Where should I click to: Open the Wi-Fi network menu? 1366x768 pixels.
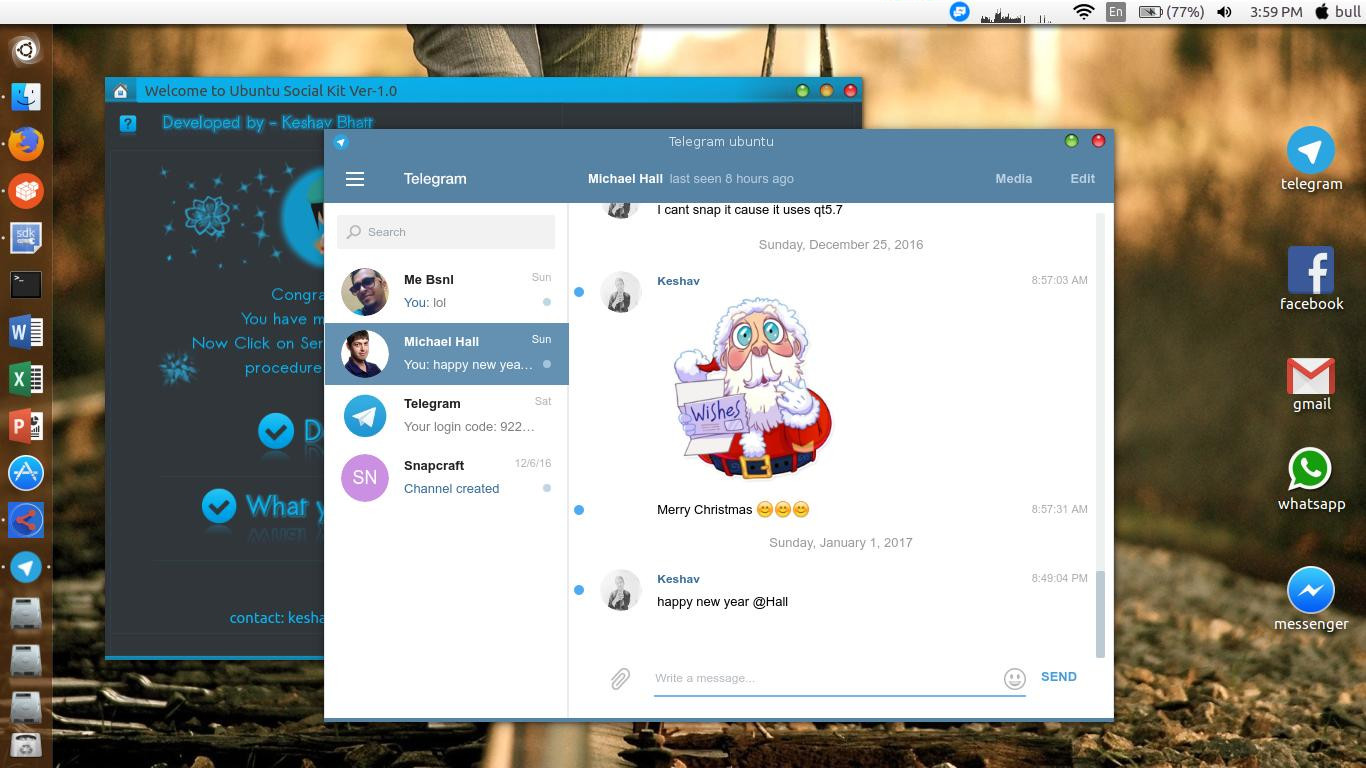1083,12
